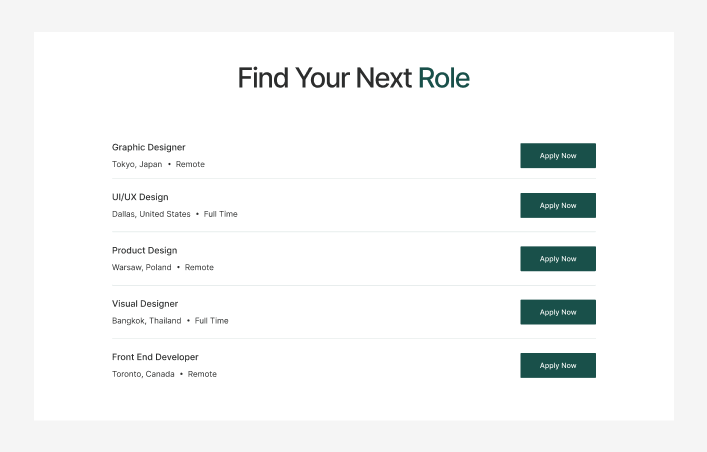Open the Graphic Designer job title
The height and width of the screenshot is (452, 707).
(x=148, y=147)
